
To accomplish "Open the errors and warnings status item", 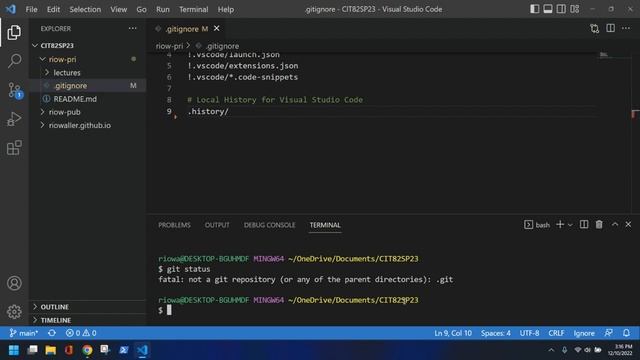I will [x=81, y=333].
